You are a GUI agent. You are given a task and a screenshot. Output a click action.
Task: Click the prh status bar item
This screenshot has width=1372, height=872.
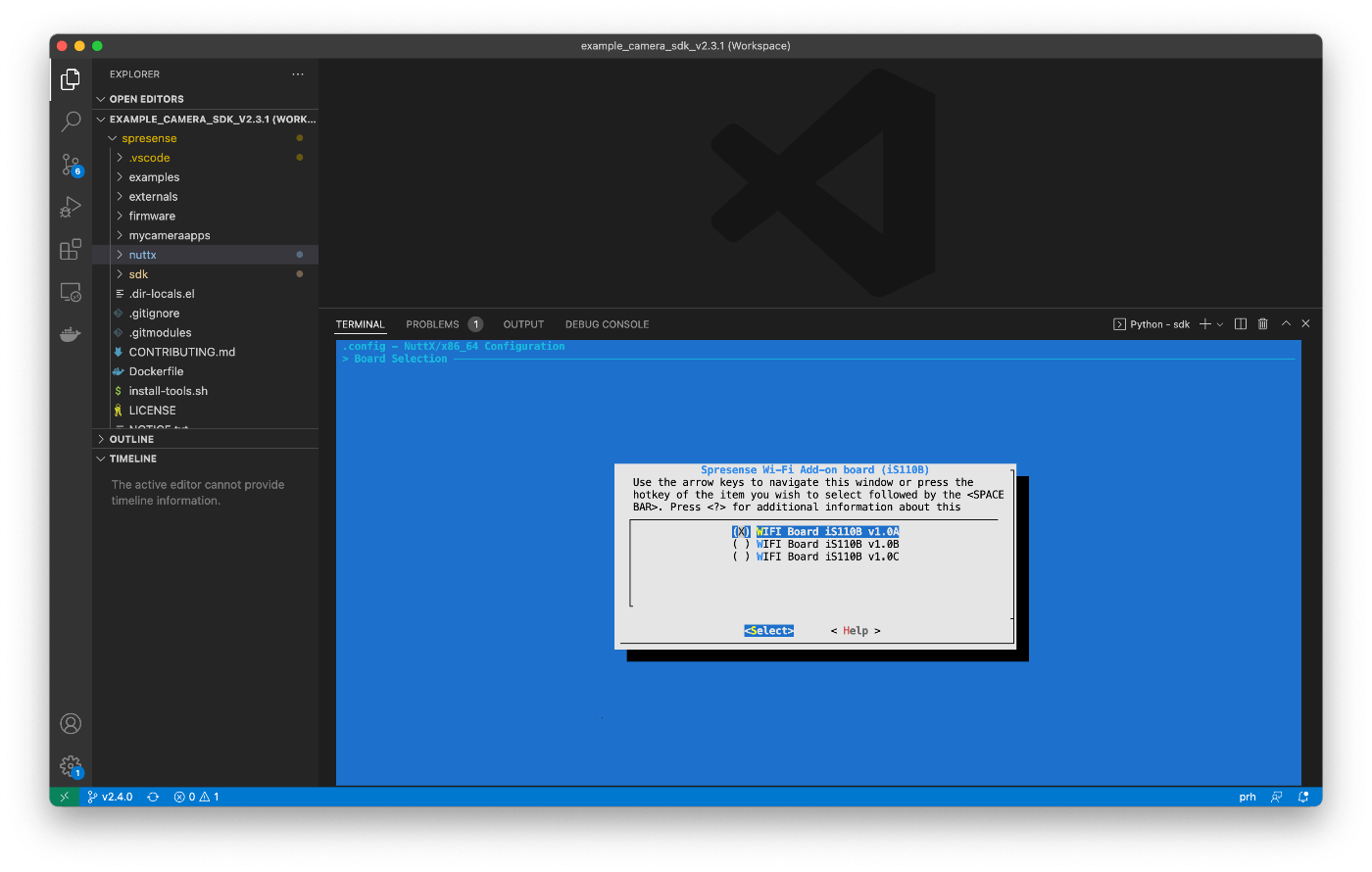pos(1248,797)
